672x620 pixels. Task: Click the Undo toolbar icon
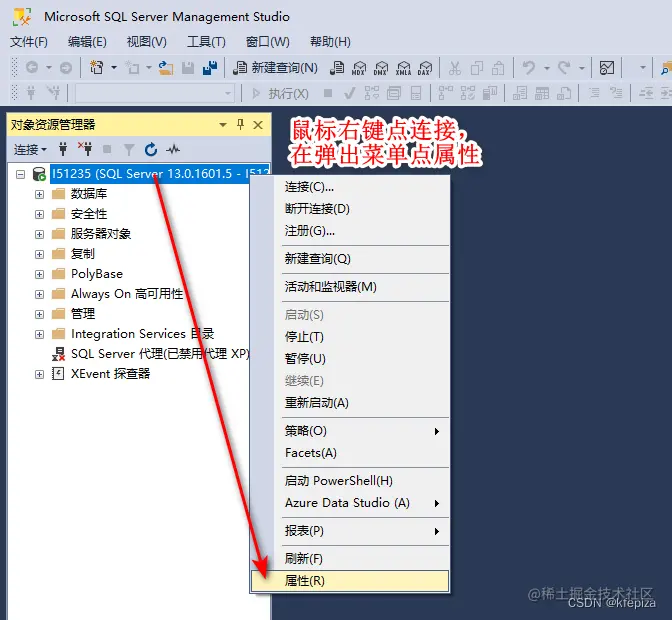click(529, 68)
